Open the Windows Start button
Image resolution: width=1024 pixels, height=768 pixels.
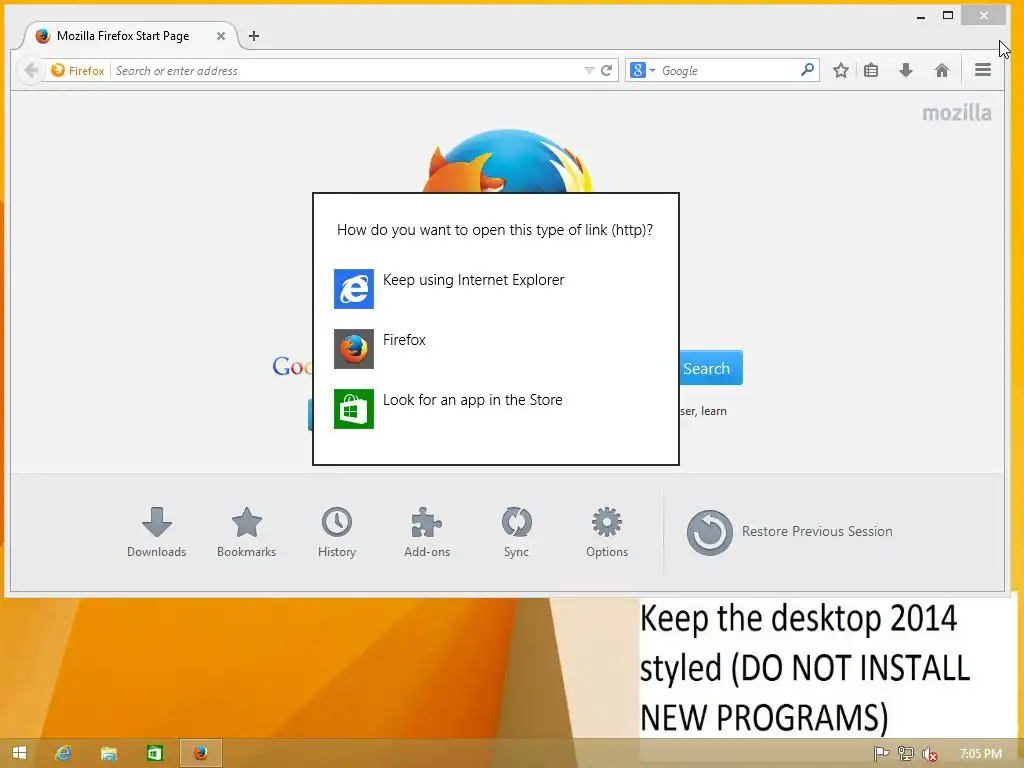[x=20, y=753]
